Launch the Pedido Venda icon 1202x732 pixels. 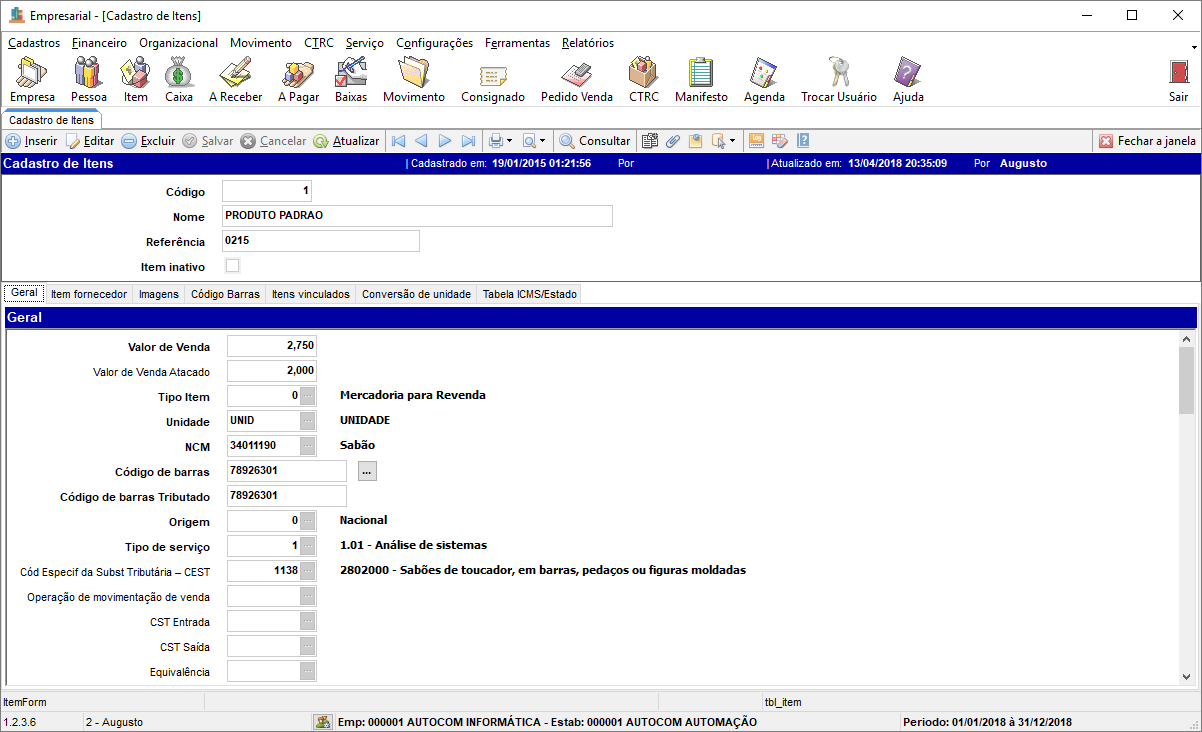[576, 79]
